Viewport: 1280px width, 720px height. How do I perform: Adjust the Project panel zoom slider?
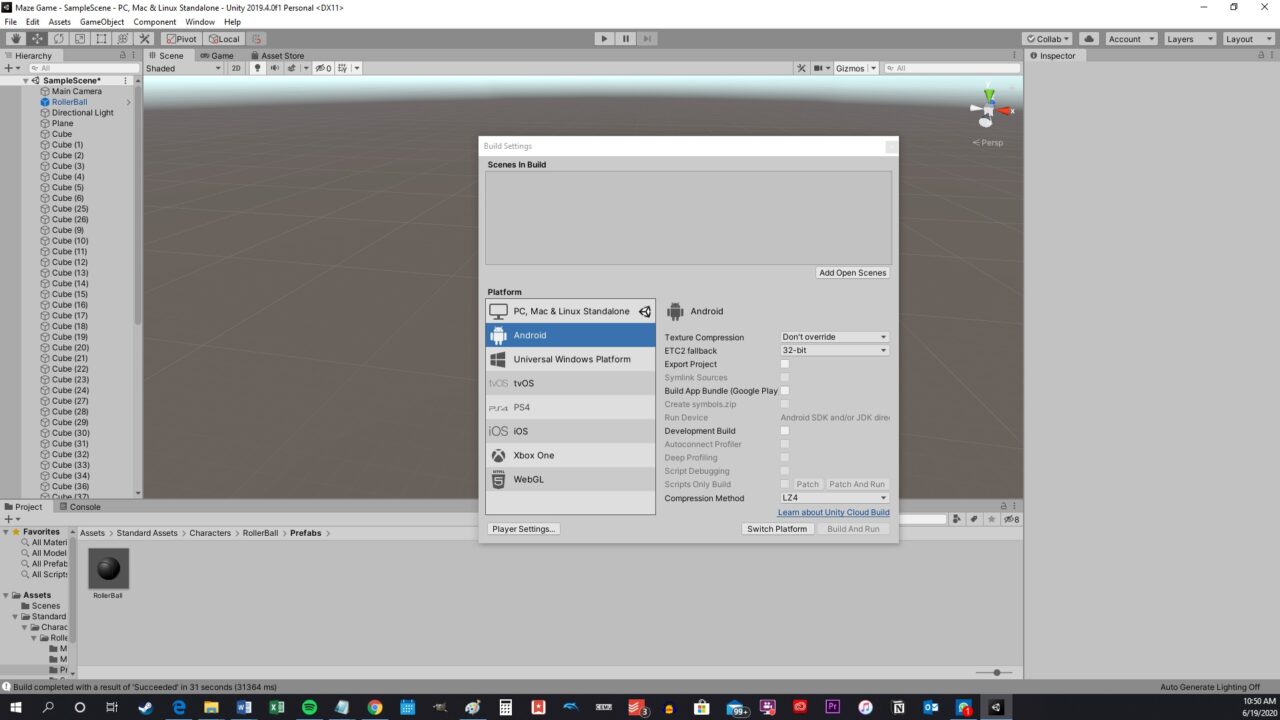(997, 673)
